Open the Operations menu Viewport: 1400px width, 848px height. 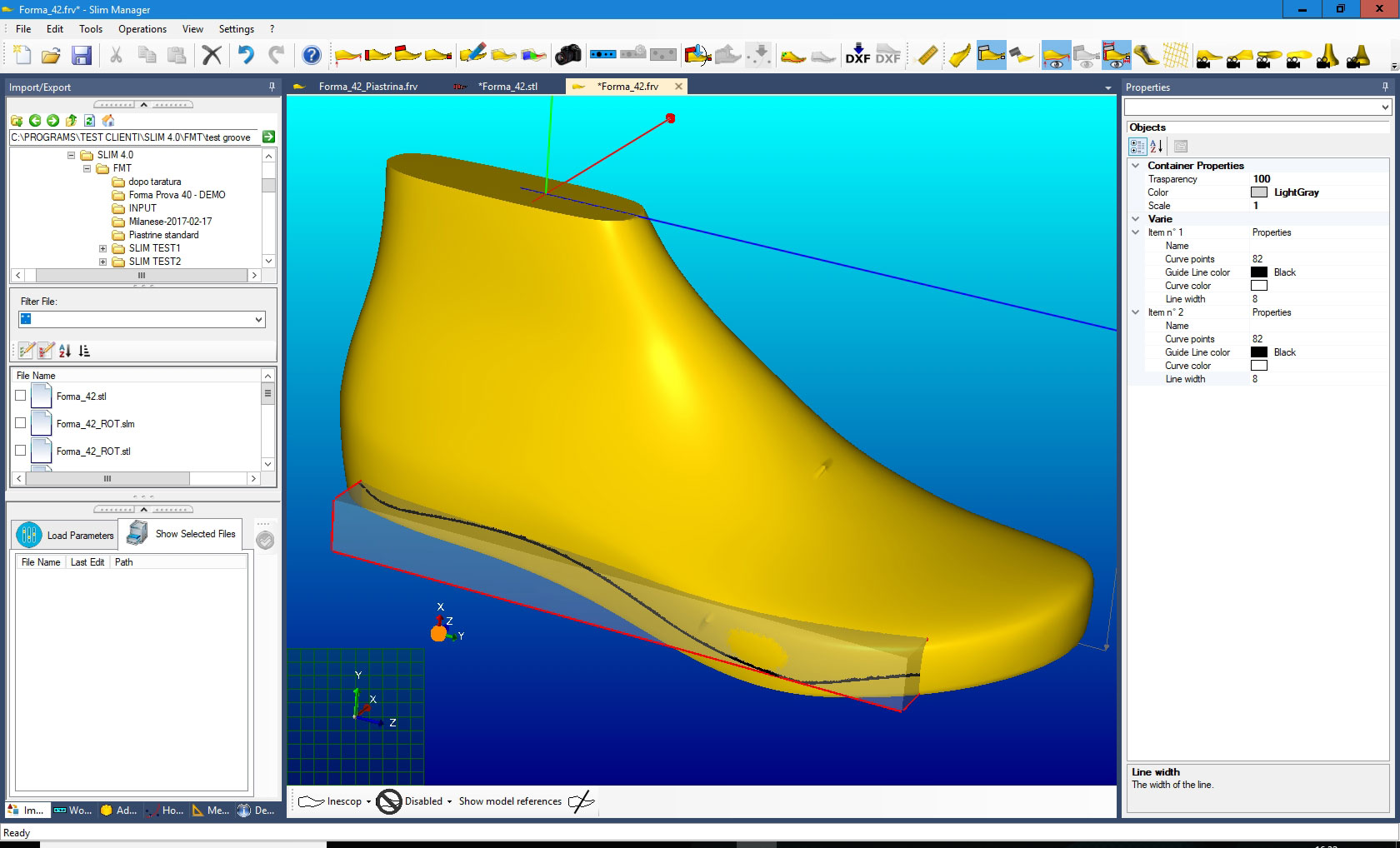[x=142, y=29]
